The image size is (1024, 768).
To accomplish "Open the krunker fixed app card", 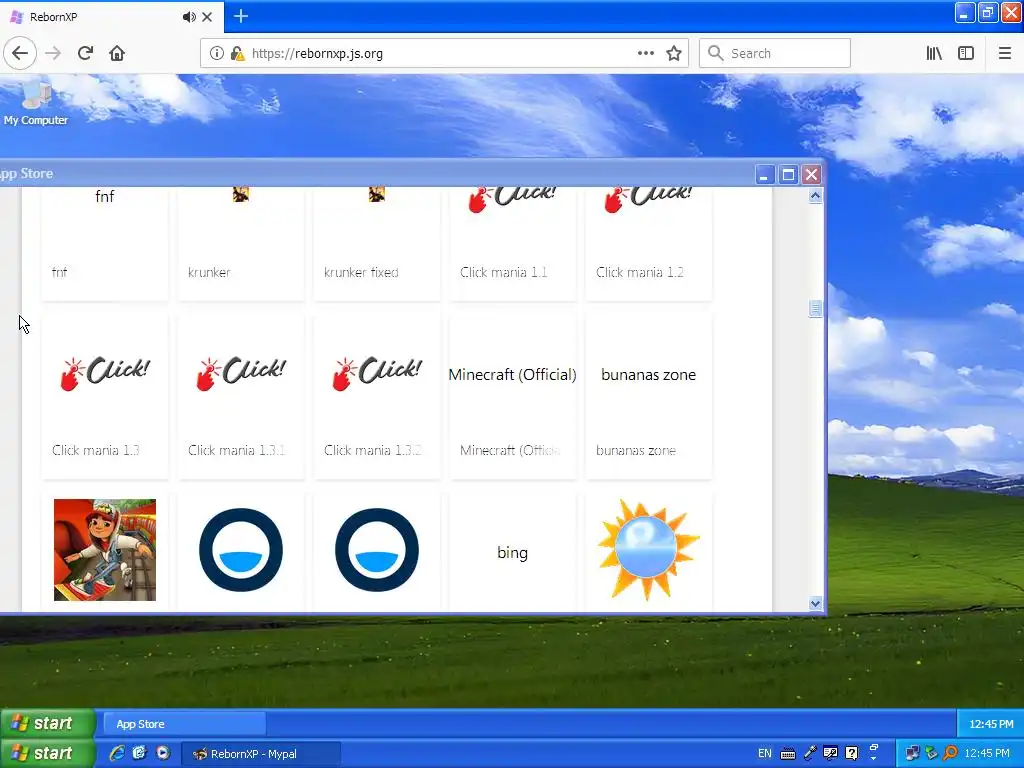I will 377,243.
